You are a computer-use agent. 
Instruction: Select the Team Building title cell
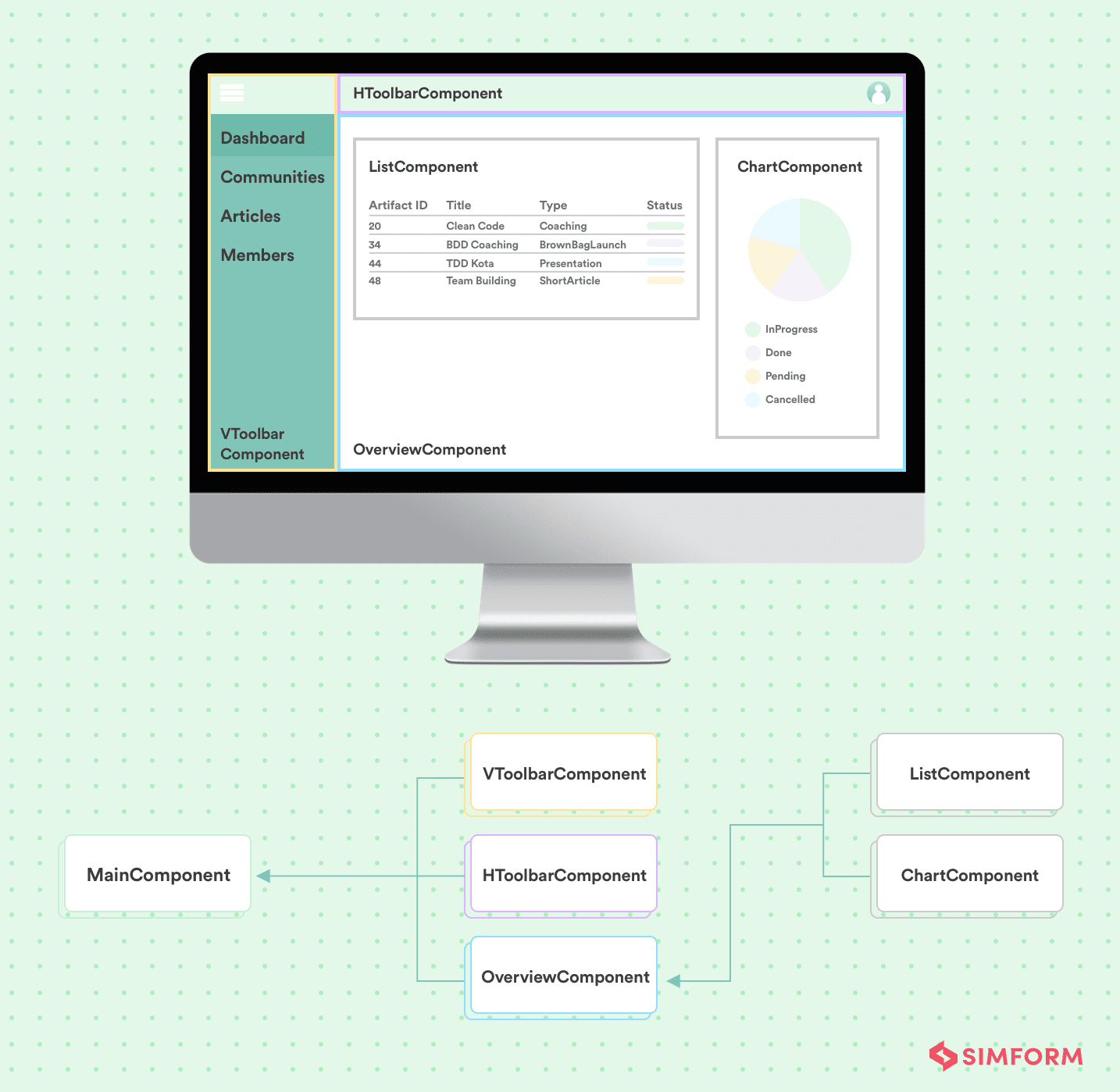(481, 280)
